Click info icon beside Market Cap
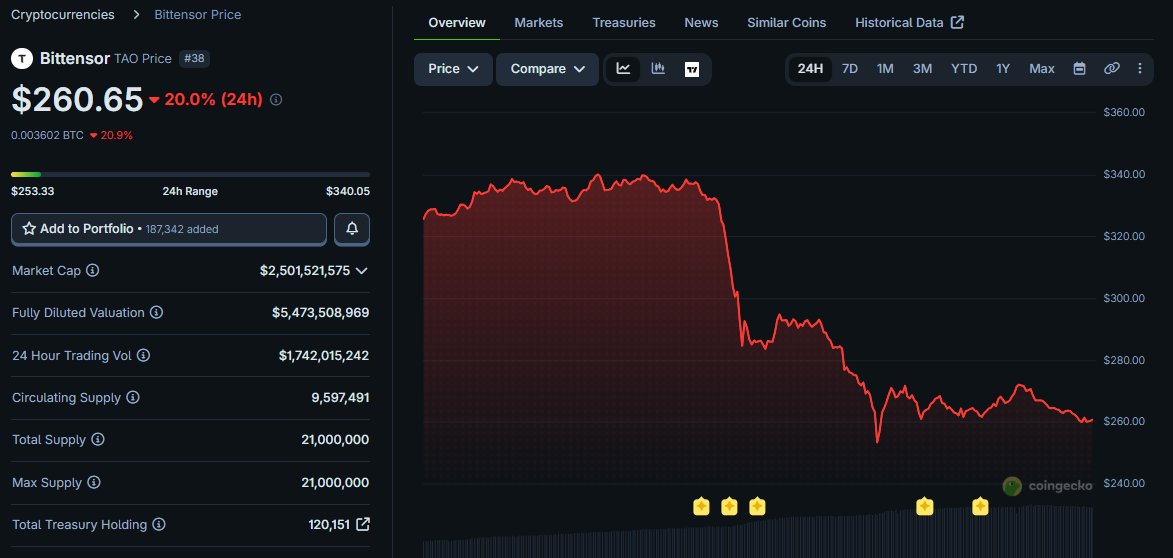The height and width of the screenshot is (558, 1173). click(93, 271)
